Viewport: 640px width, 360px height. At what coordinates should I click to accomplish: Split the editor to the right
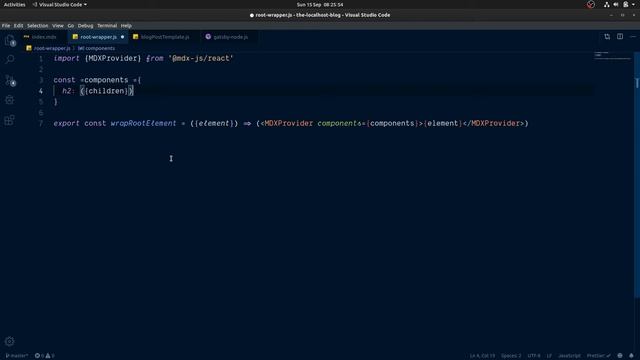620,37
